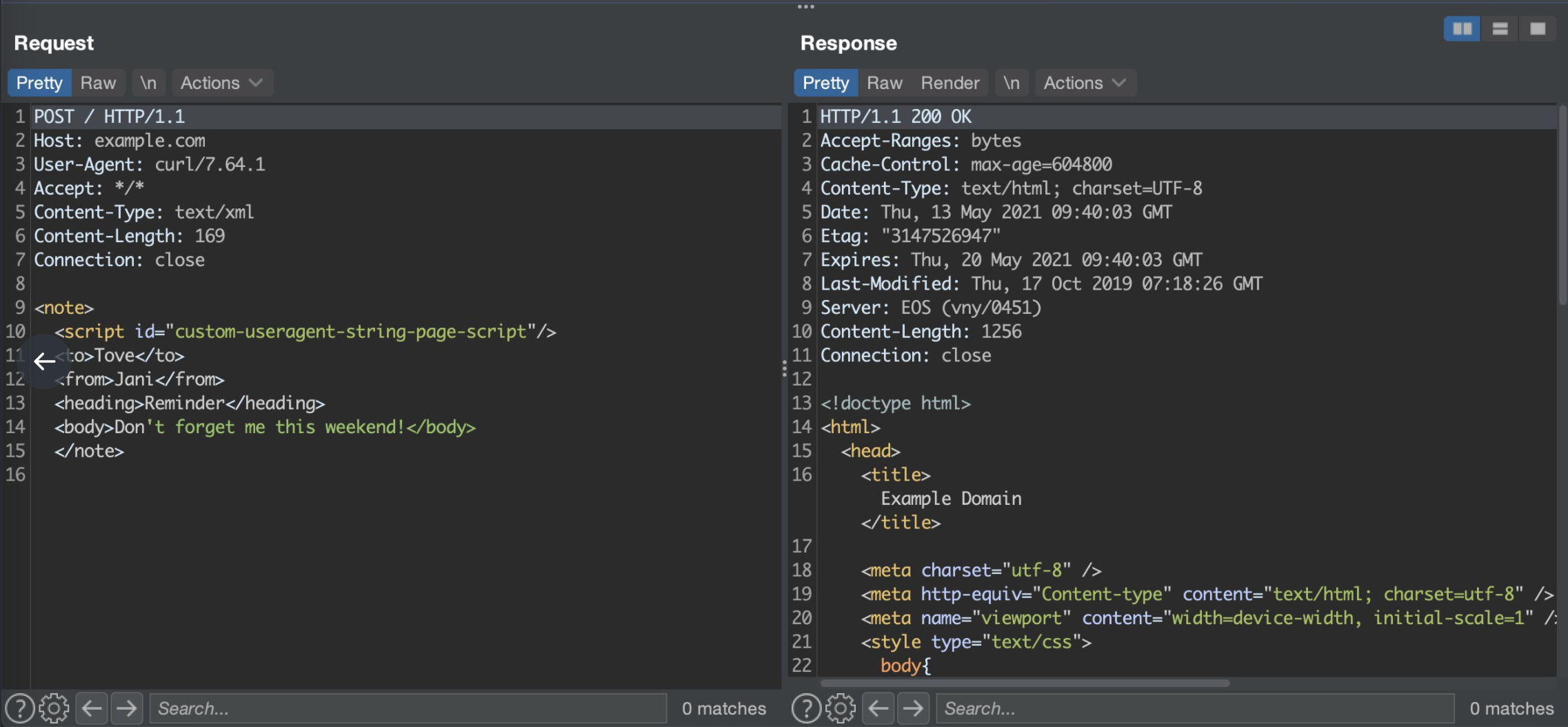This screenshot has width=1568, height=727.
Task: Click the '<meta charset="utf-8" />' line
Action: (x=981, y=570)
